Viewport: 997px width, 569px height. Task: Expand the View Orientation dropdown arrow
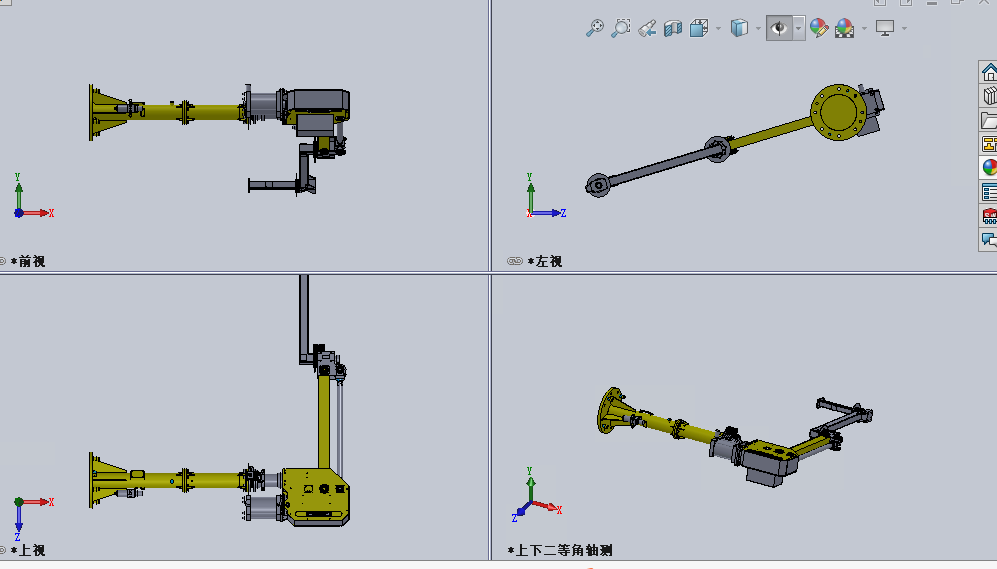[x=719, y=29]
